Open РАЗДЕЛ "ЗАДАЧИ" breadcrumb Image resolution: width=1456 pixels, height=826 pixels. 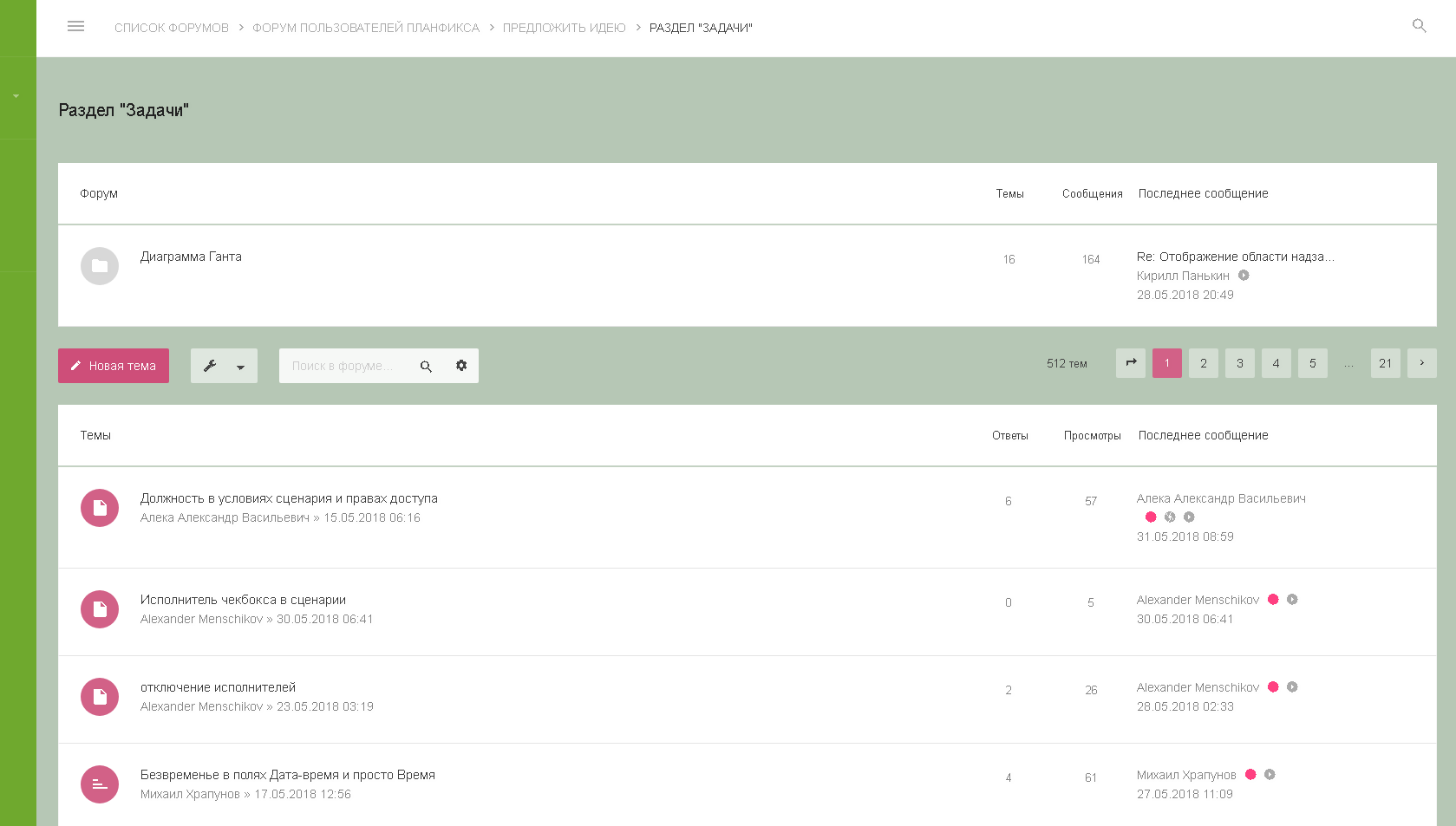701,28
